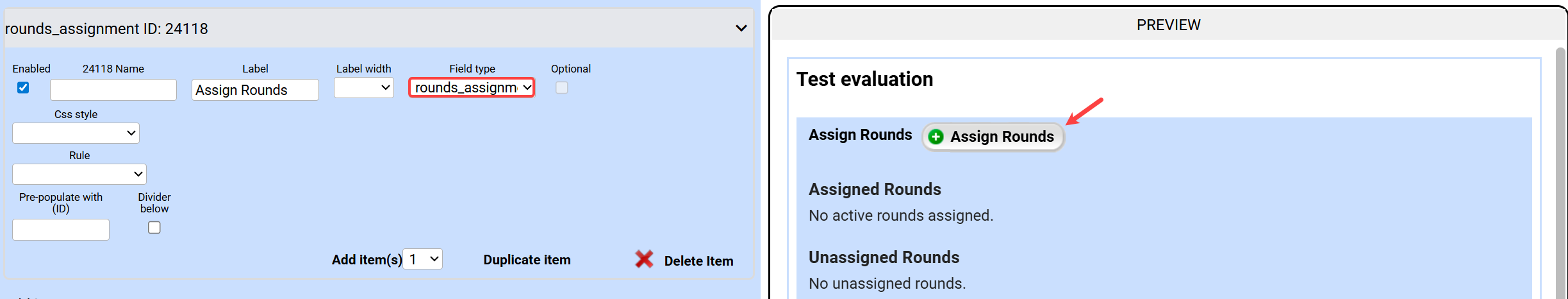This screenshot has width=1568, height=299.
Task: Click the rounds_assignment ID: 24118 header title
Action: [x=106, y=29]
